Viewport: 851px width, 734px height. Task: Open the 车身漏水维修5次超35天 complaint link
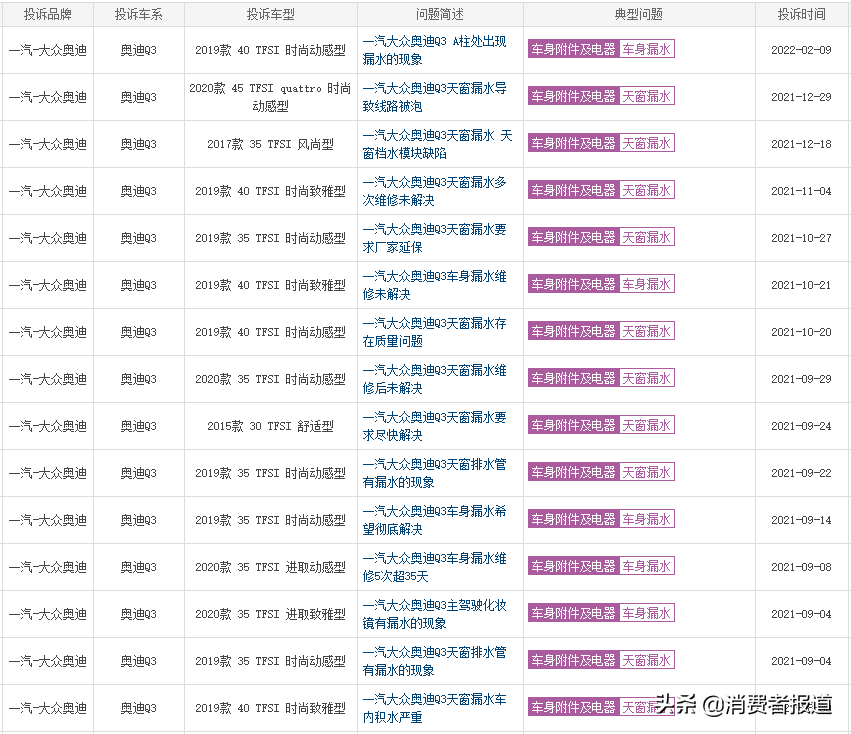434,567
